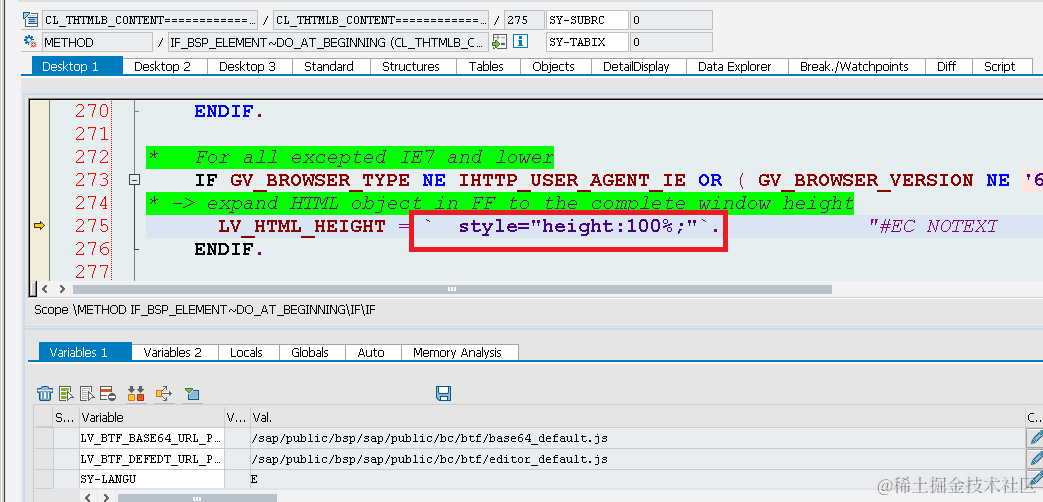Viewport: 1043px width, 502px height.
Task: Click the remove-row icon with red minus
Action: (108, 394)
